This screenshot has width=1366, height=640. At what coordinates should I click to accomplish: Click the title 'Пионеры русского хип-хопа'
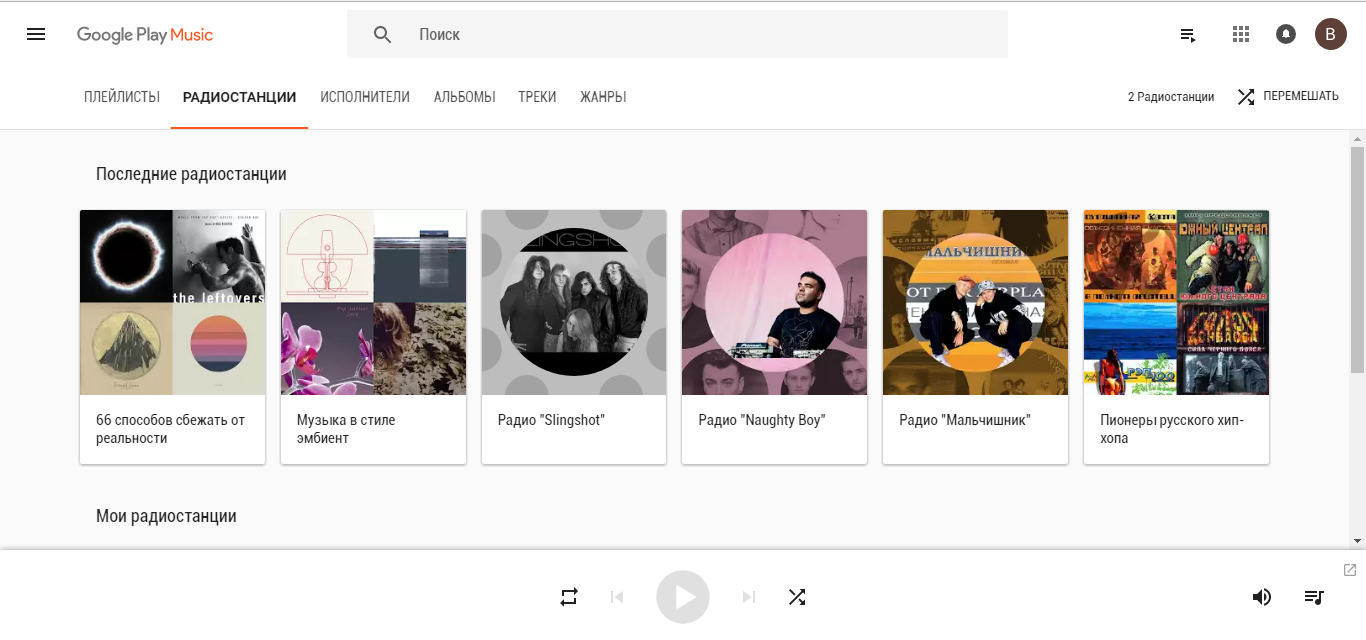pyautogui.click(x=1172, y=429)
